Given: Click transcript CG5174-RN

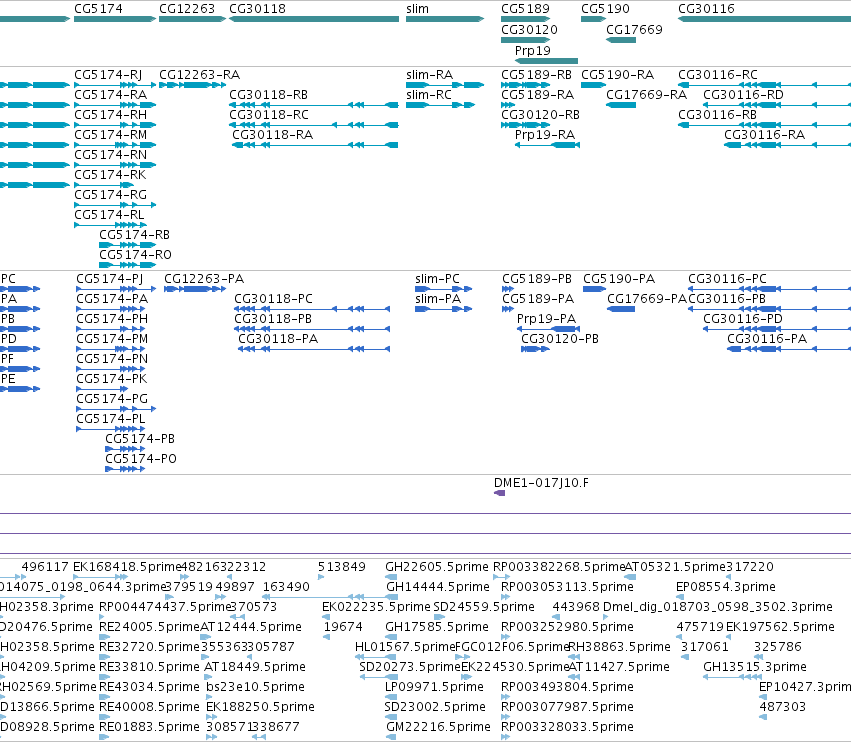Looking at the screenshot, I should 111,155.
